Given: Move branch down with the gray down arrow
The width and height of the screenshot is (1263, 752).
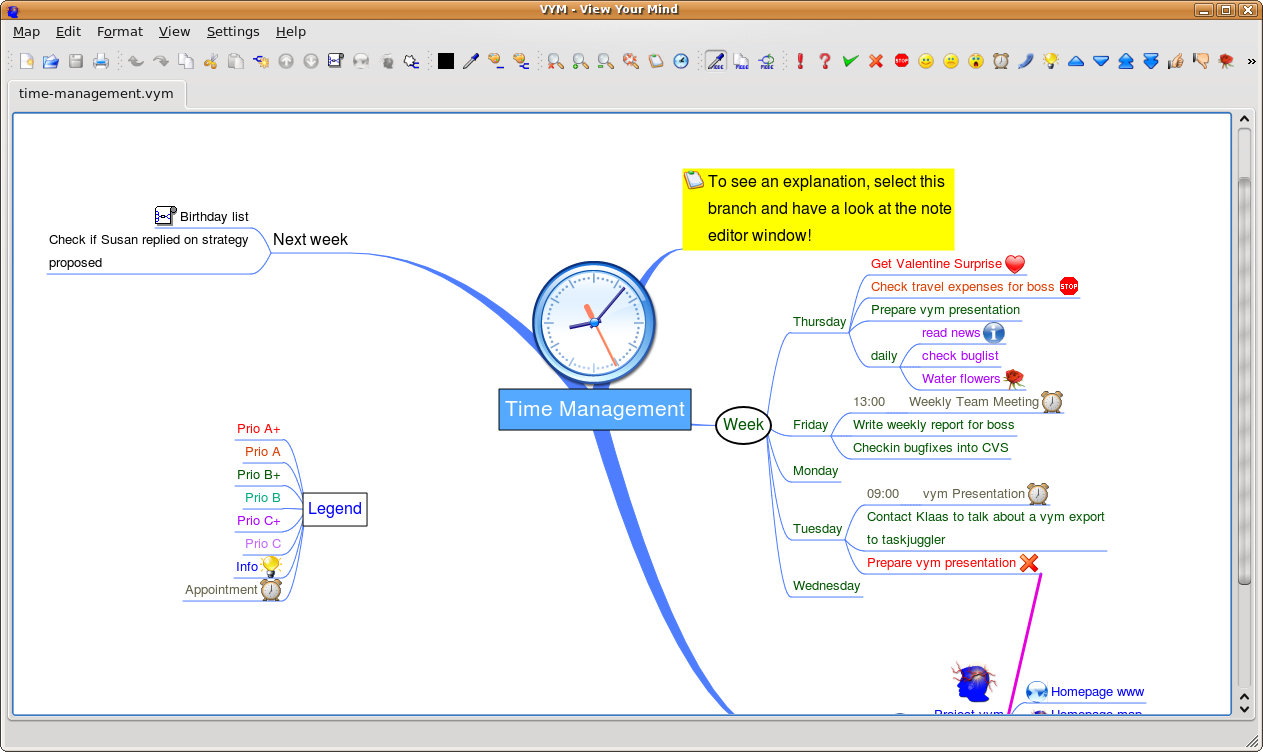Looking at the screenshot, I should pyautogui.click(x=311, y=61).
